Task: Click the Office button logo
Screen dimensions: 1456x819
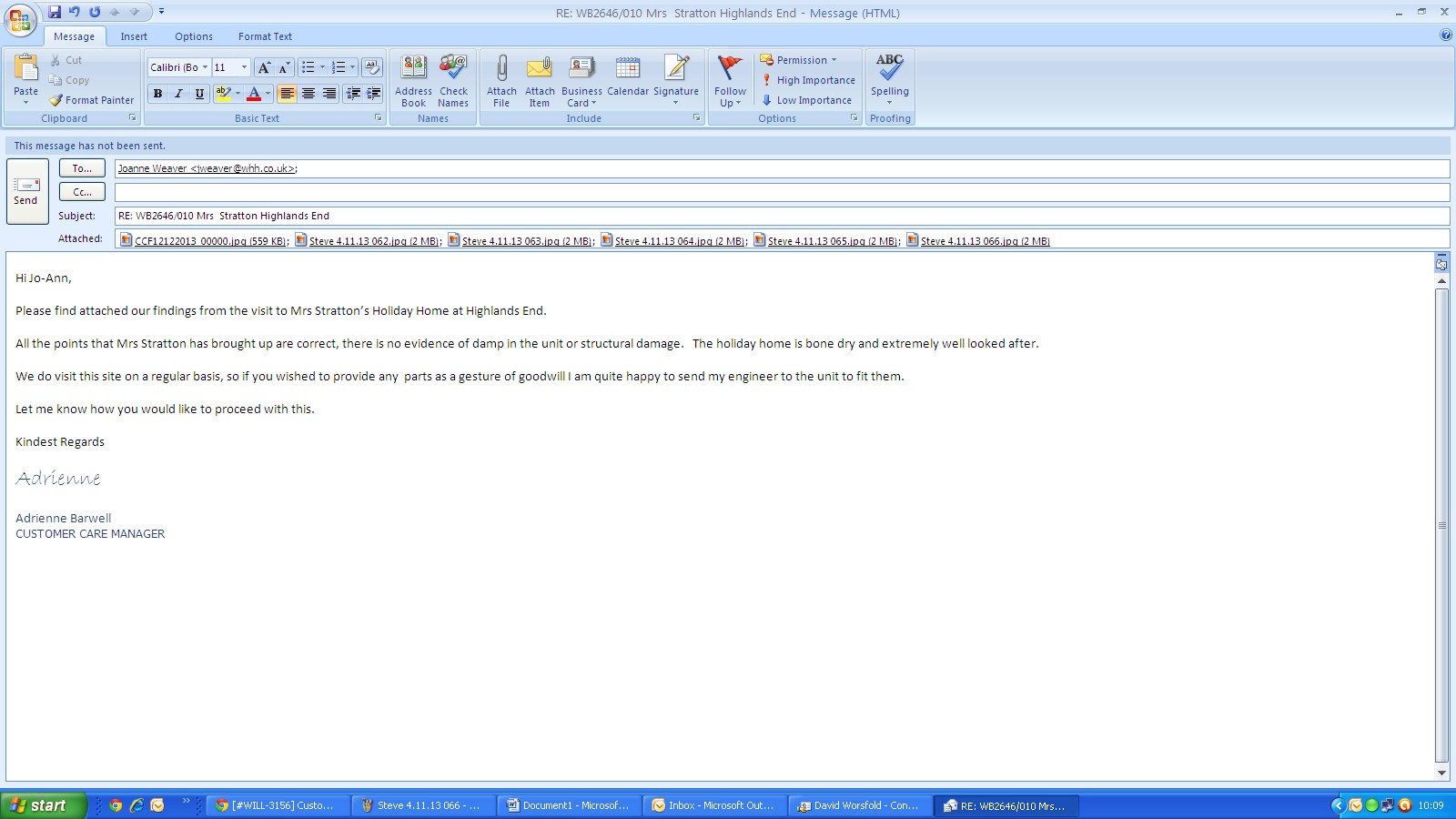Action: point(20,19)
